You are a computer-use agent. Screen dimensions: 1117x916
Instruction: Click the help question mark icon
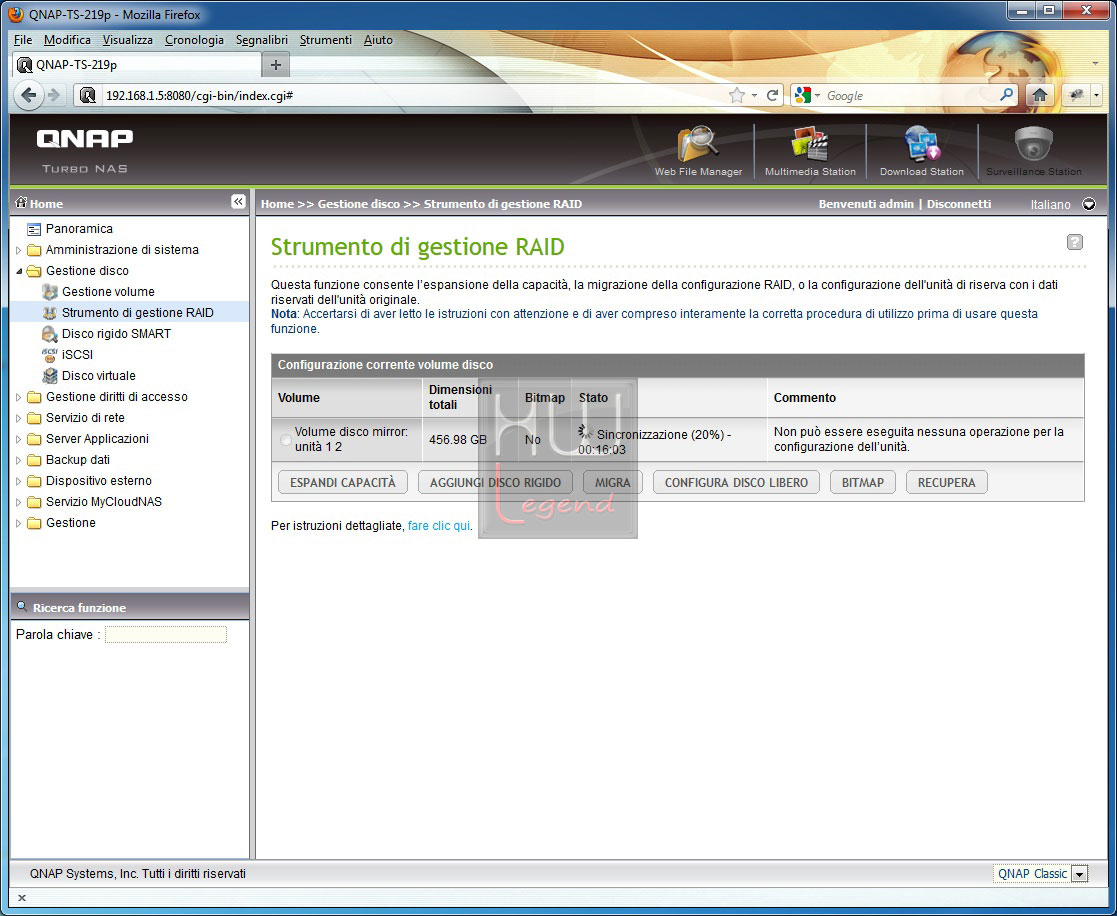pos(1075,242)
